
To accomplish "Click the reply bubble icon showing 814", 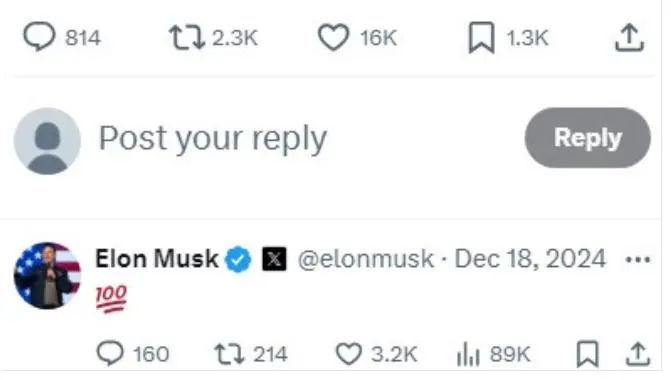I will tap(39, 37).
